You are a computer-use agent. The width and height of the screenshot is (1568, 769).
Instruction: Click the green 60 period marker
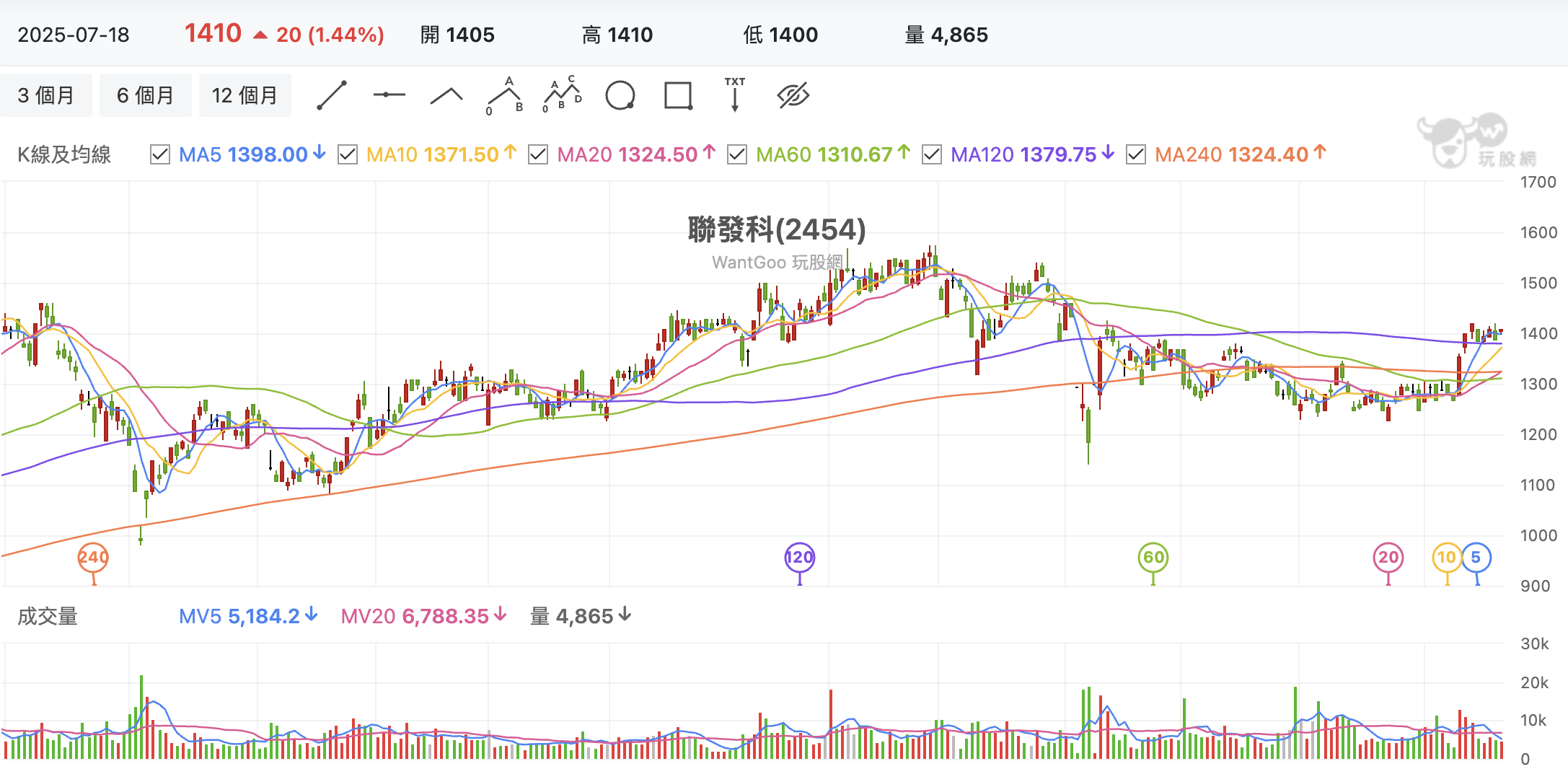[1153, 558]
